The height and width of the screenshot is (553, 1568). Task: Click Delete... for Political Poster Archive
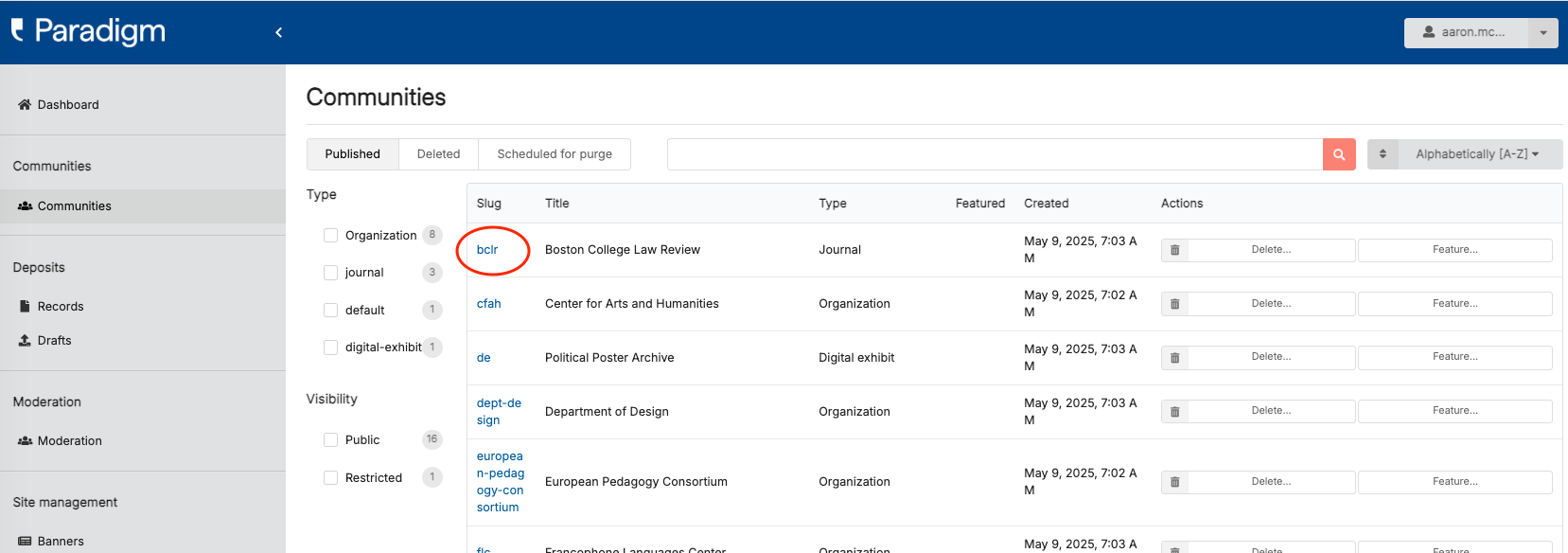pyautogui.click(x=1271, y=357)
